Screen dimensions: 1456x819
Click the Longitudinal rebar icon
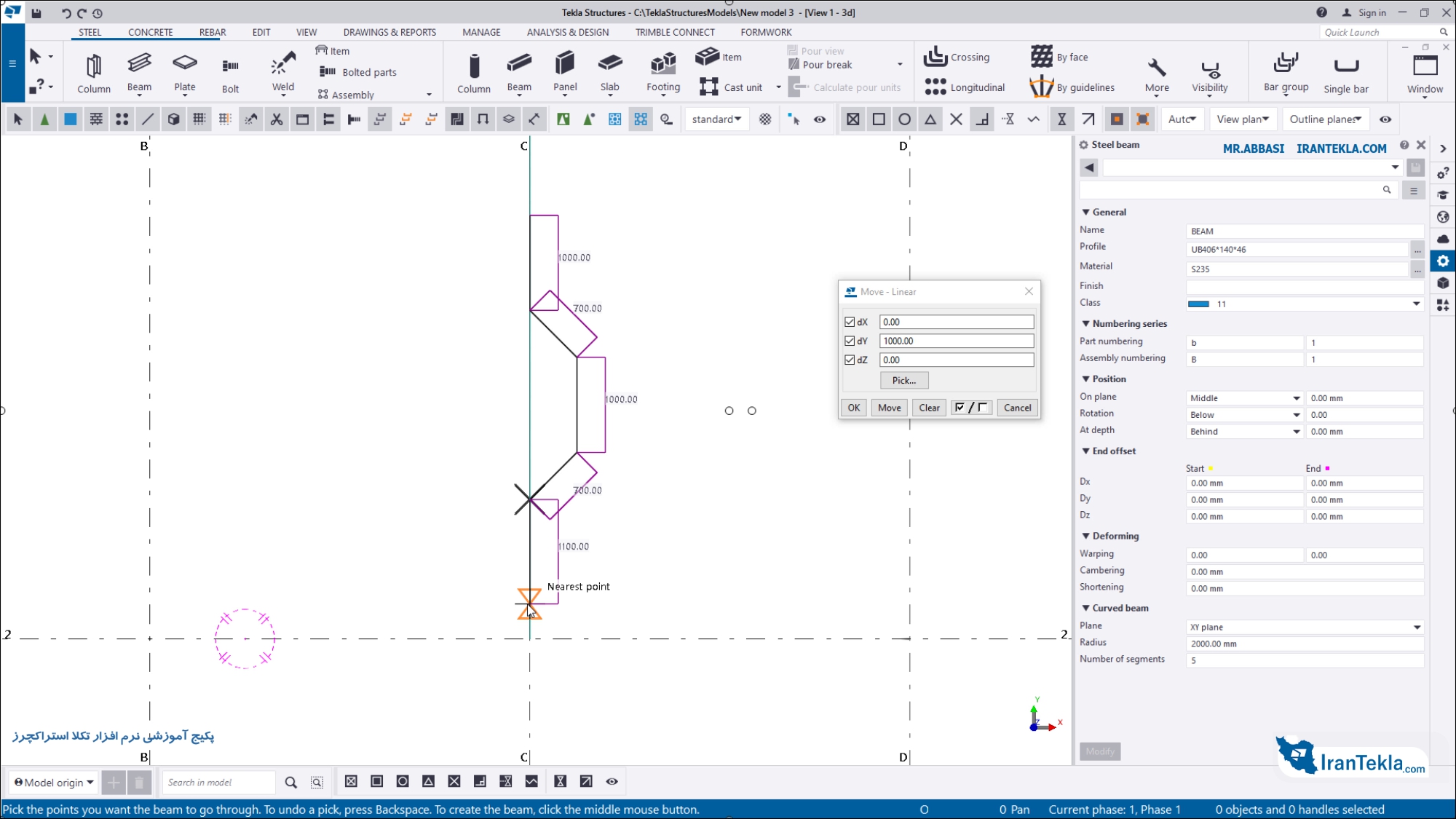935,87
